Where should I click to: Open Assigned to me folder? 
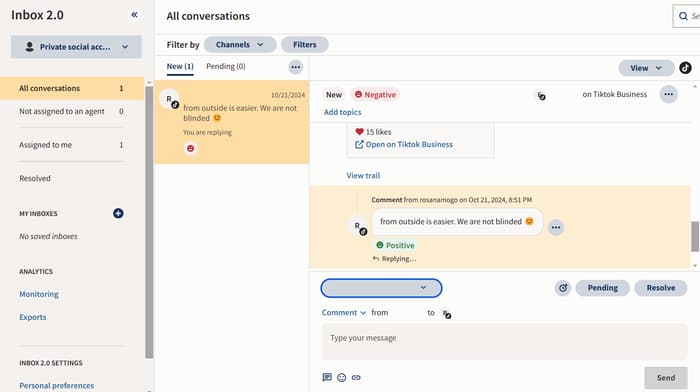71,145
